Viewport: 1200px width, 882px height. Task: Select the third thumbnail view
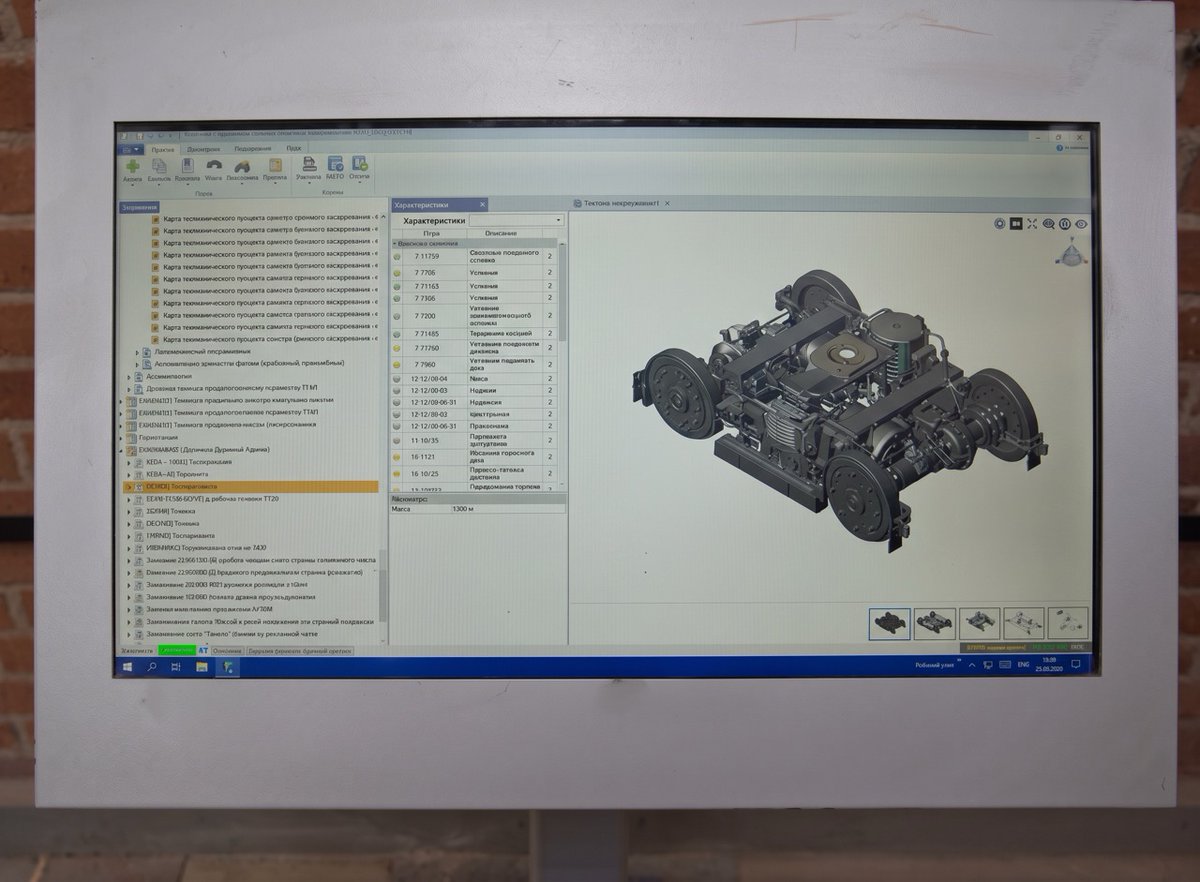click(x=980, y=623)
